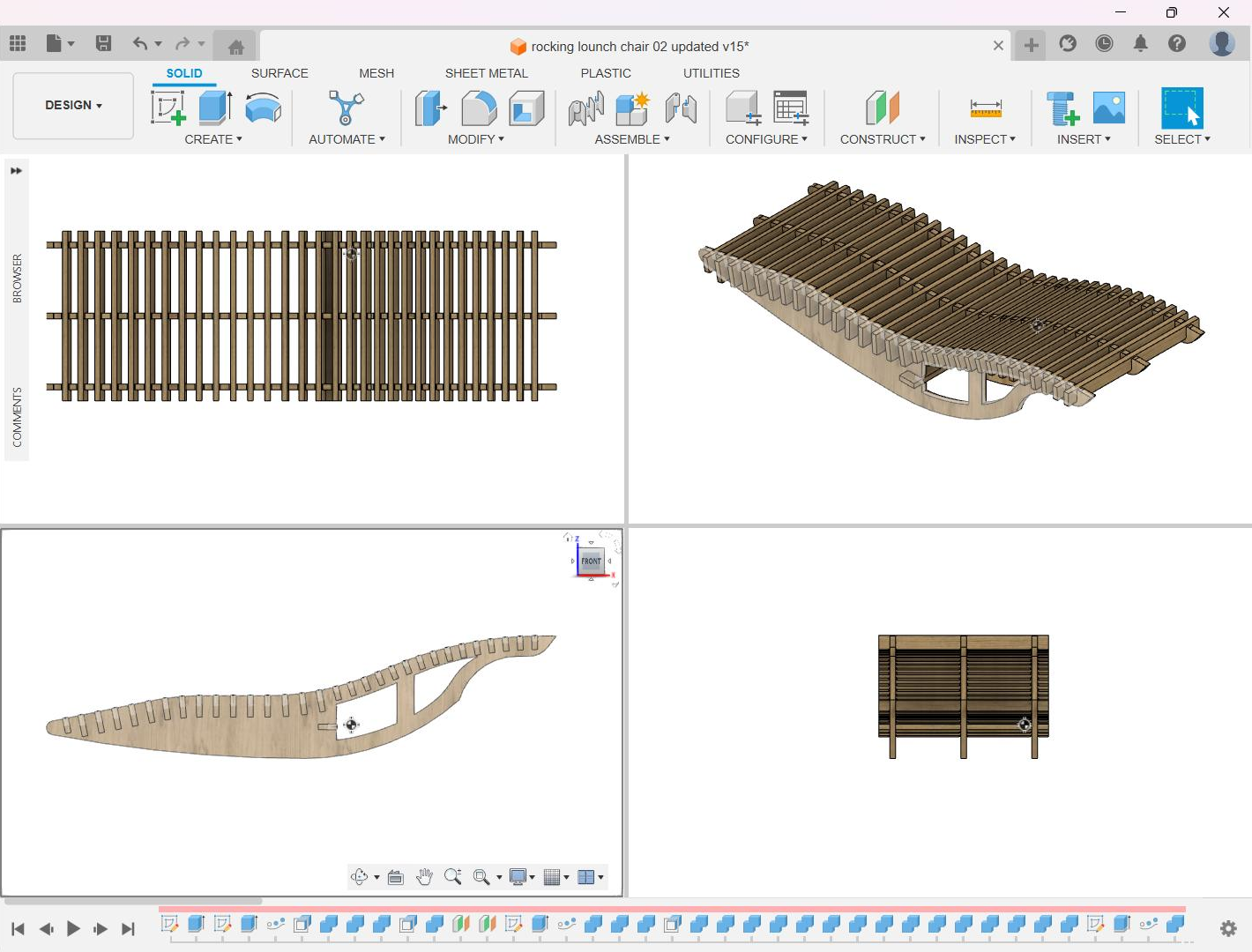
Task: Choose the Fillet tool icon
Action: pos(479,108)
